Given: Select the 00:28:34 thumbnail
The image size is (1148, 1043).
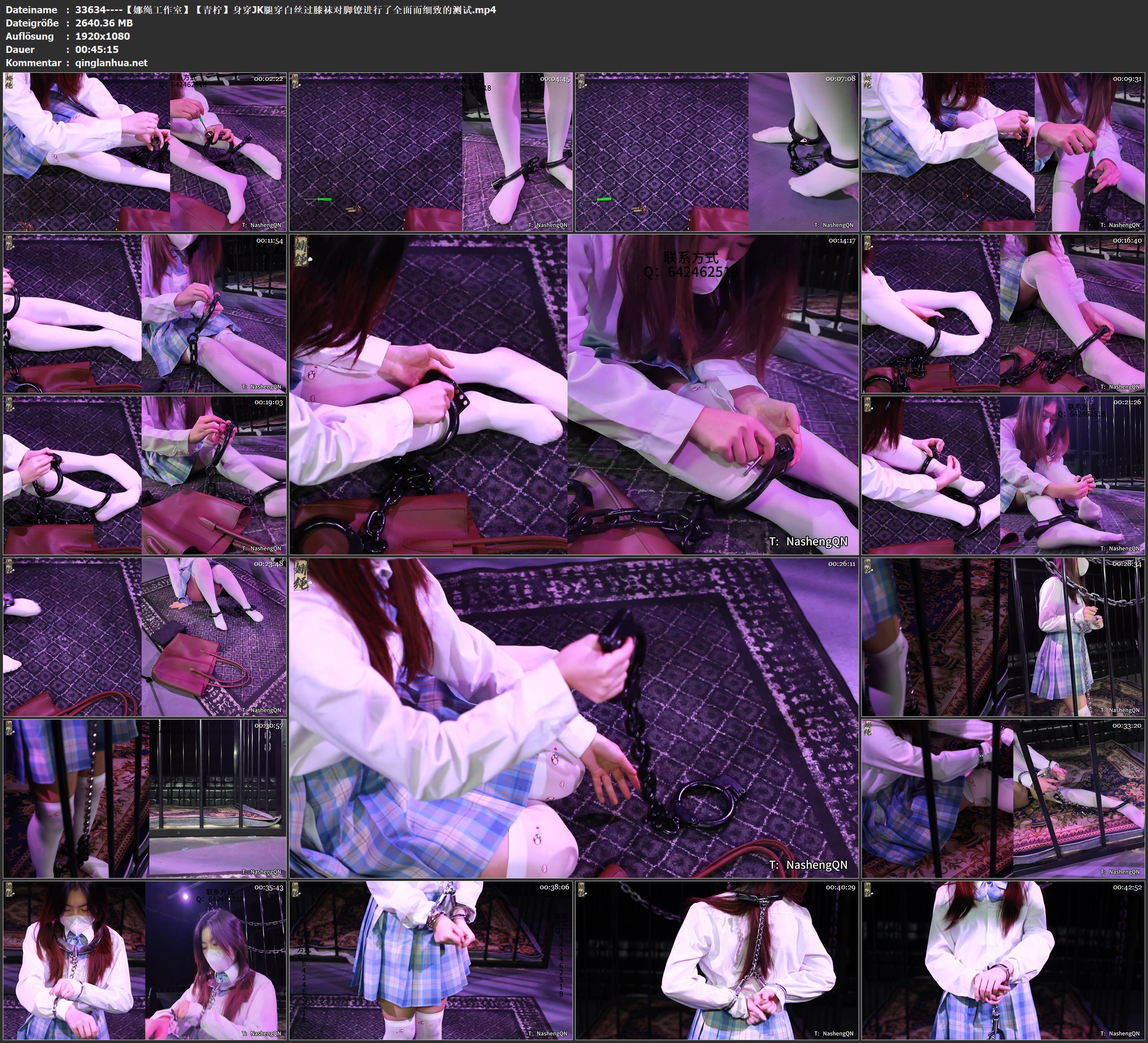Looking at the screenshot, I should [x=1003, y=637].
